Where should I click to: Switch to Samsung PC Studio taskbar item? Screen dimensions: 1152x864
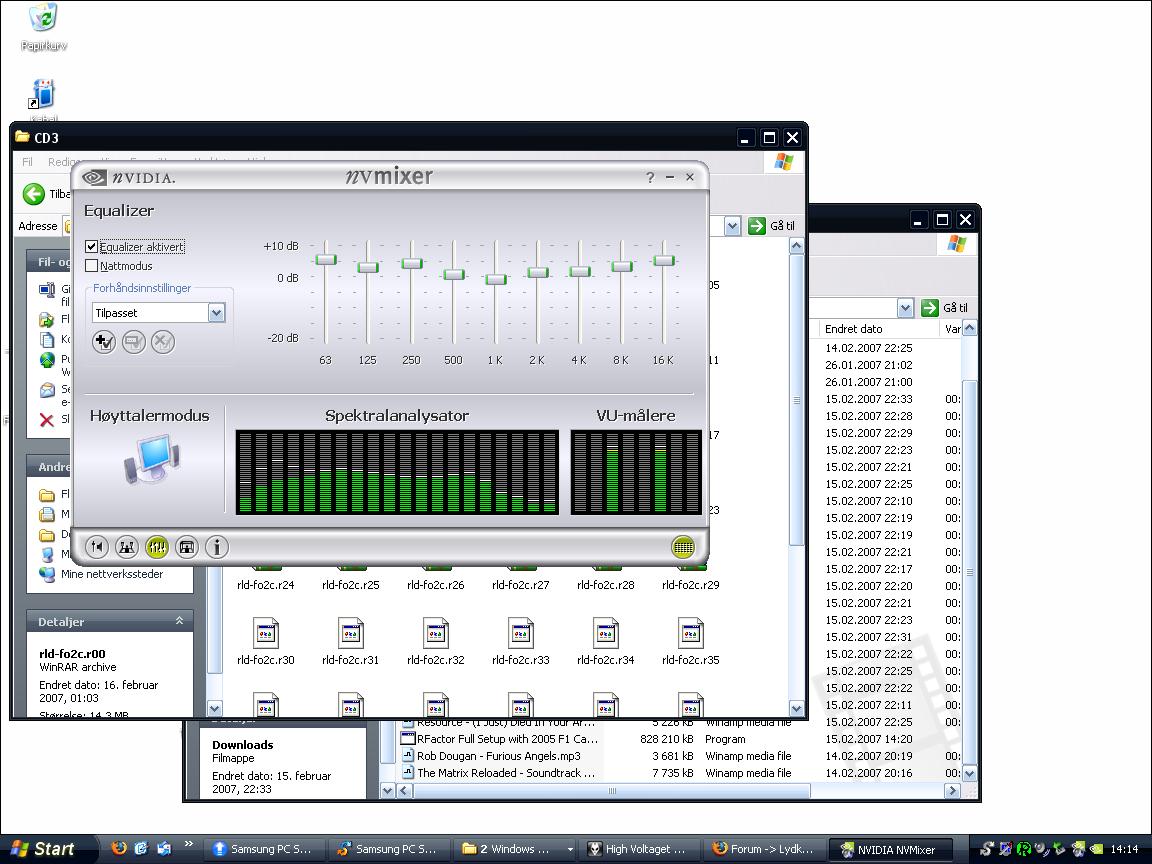click(263, 849)
